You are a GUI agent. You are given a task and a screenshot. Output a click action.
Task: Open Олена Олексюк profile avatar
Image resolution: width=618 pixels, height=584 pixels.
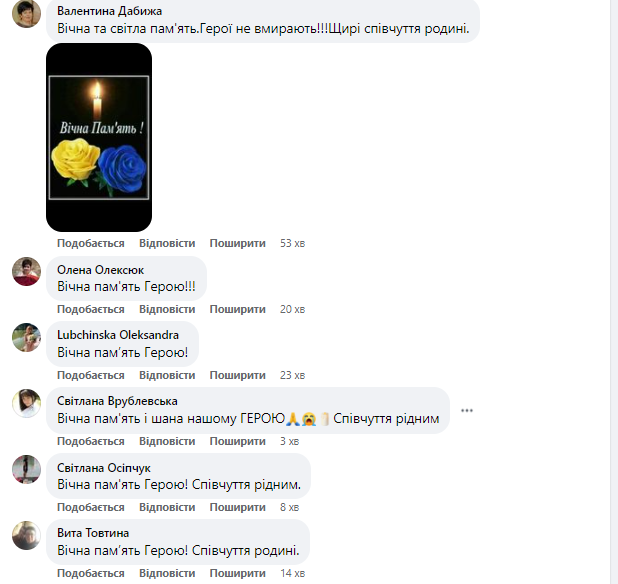(x=26, y=272)
